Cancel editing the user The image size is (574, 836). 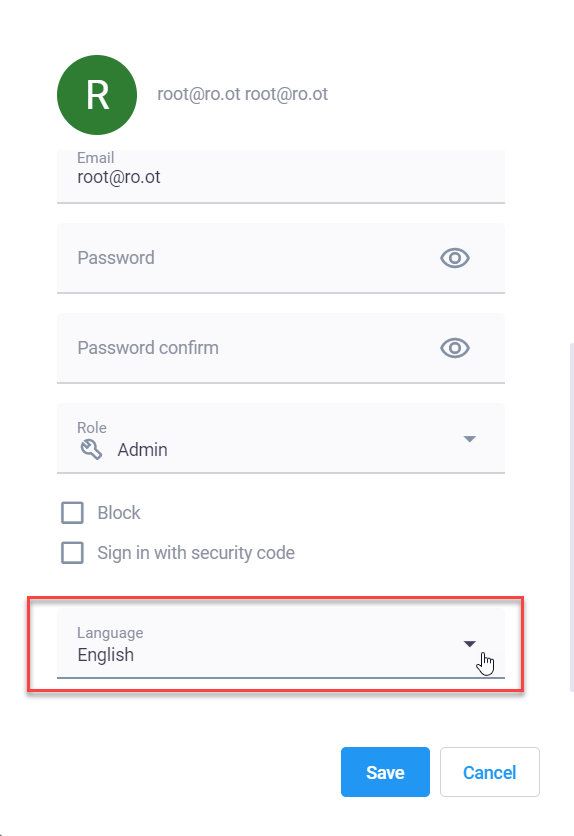tap(490, 772)
